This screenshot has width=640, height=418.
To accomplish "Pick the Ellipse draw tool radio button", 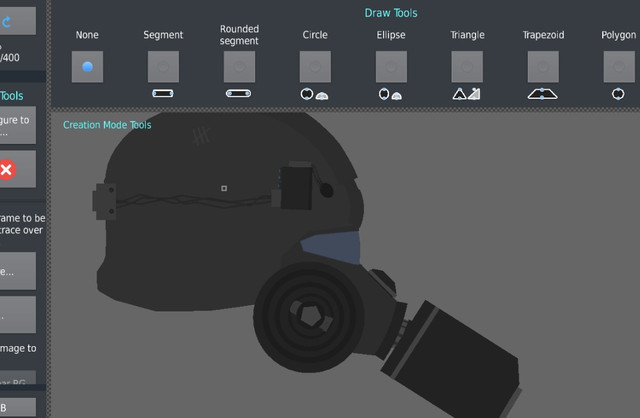I will click(391, 67).
